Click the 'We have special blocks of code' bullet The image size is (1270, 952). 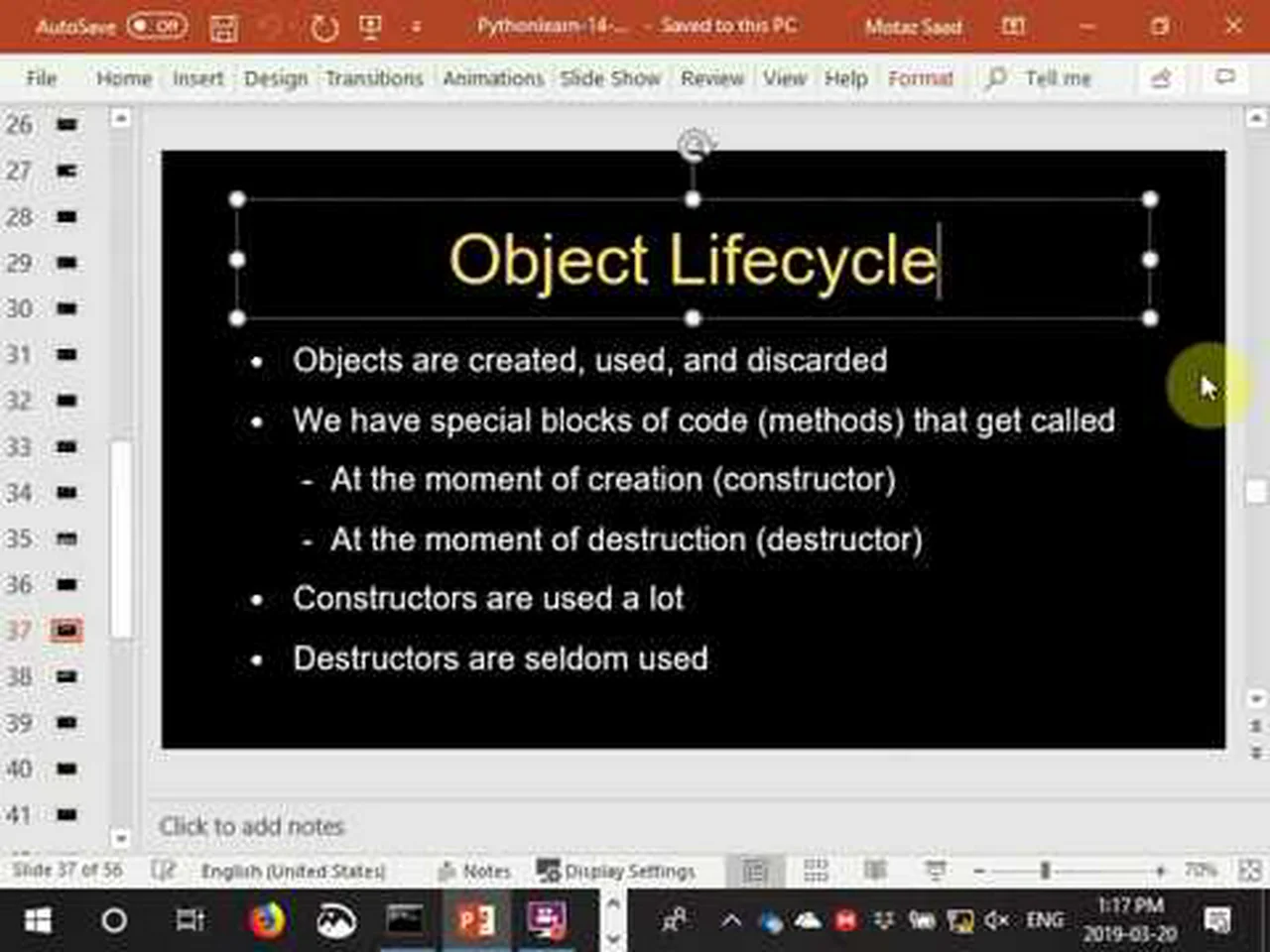point(703,420)
